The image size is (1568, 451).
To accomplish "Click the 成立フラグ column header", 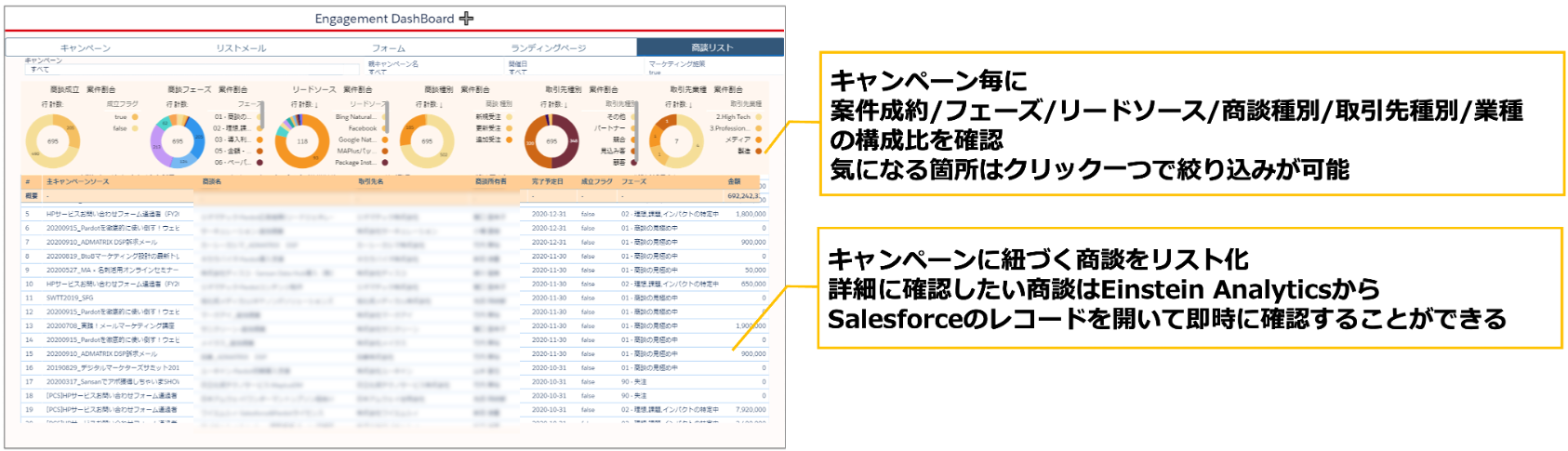I will tap(596, 181).
